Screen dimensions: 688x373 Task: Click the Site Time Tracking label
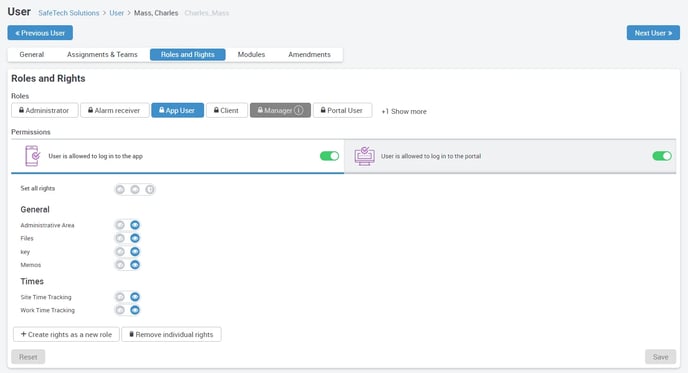(46, 297)
